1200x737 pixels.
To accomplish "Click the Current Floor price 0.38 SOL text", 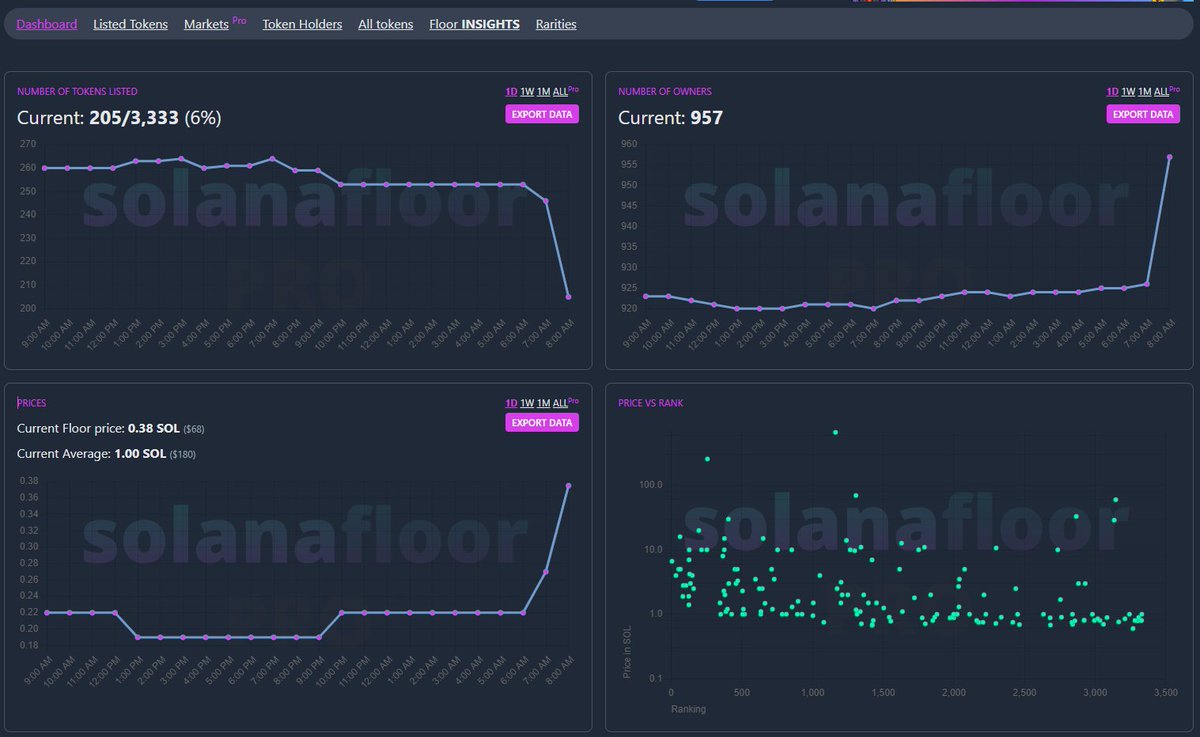I will tap(111, 428).
